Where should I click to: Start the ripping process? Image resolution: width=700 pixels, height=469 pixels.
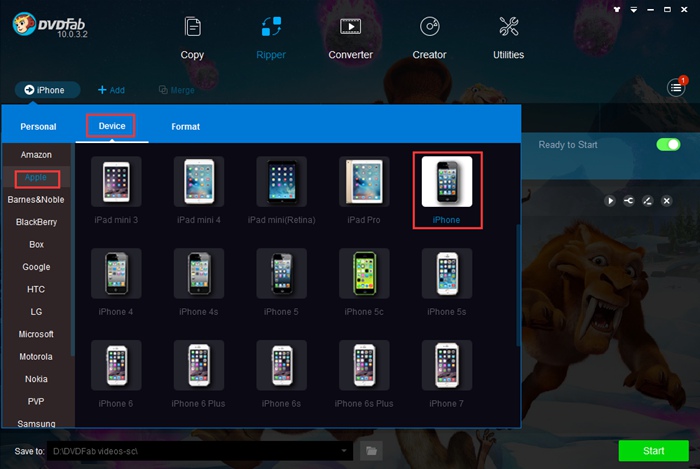(x=654, y=451)
